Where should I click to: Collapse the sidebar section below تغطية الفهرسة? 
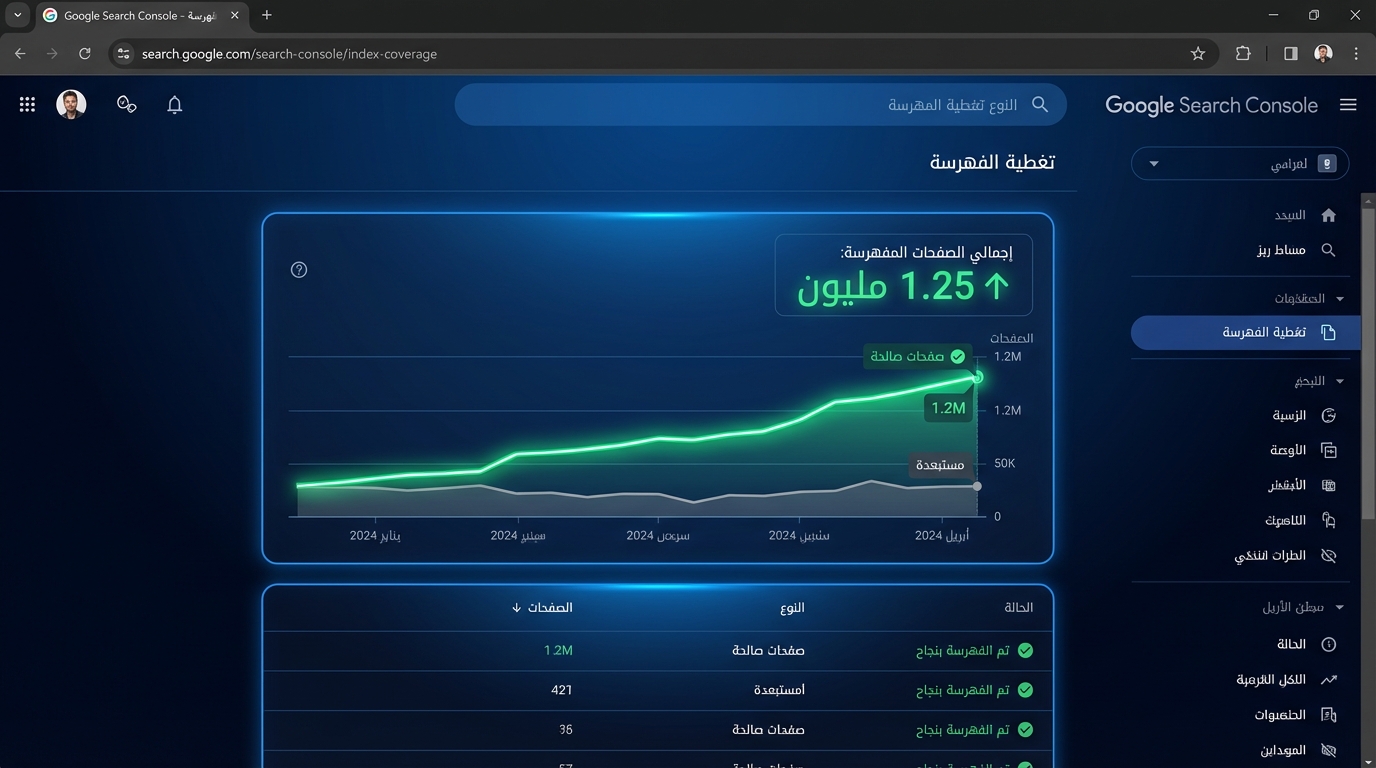tap(1339, 381)
